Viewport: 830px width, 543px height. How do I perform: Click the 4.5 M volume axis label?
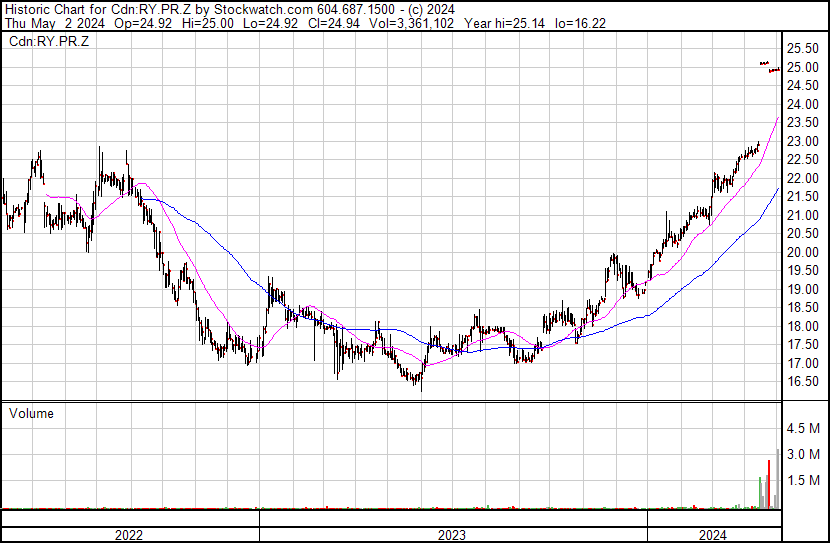[803, 429]
